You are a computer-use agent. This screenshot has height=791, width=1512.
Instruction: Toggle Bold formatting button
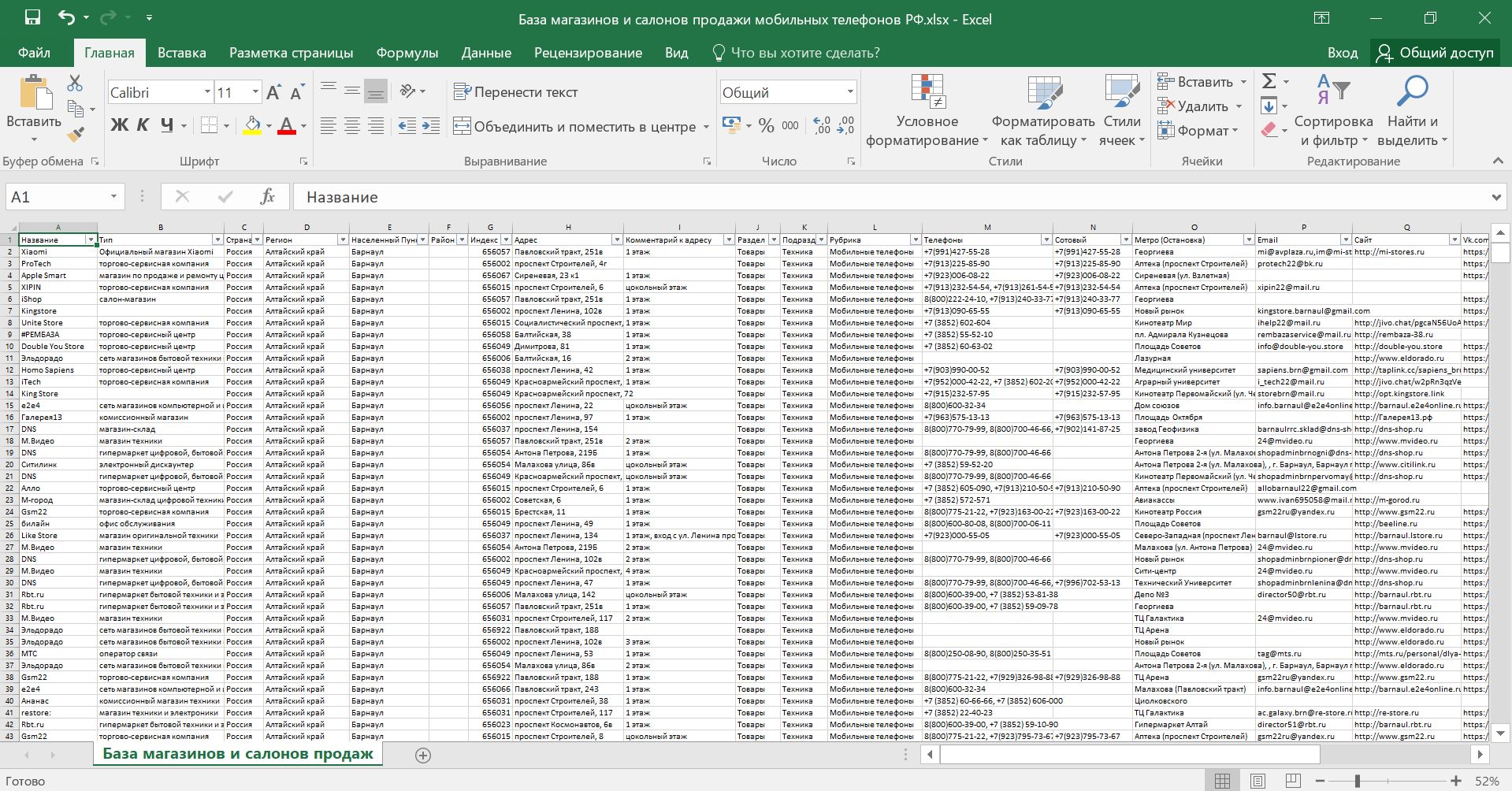119,125
